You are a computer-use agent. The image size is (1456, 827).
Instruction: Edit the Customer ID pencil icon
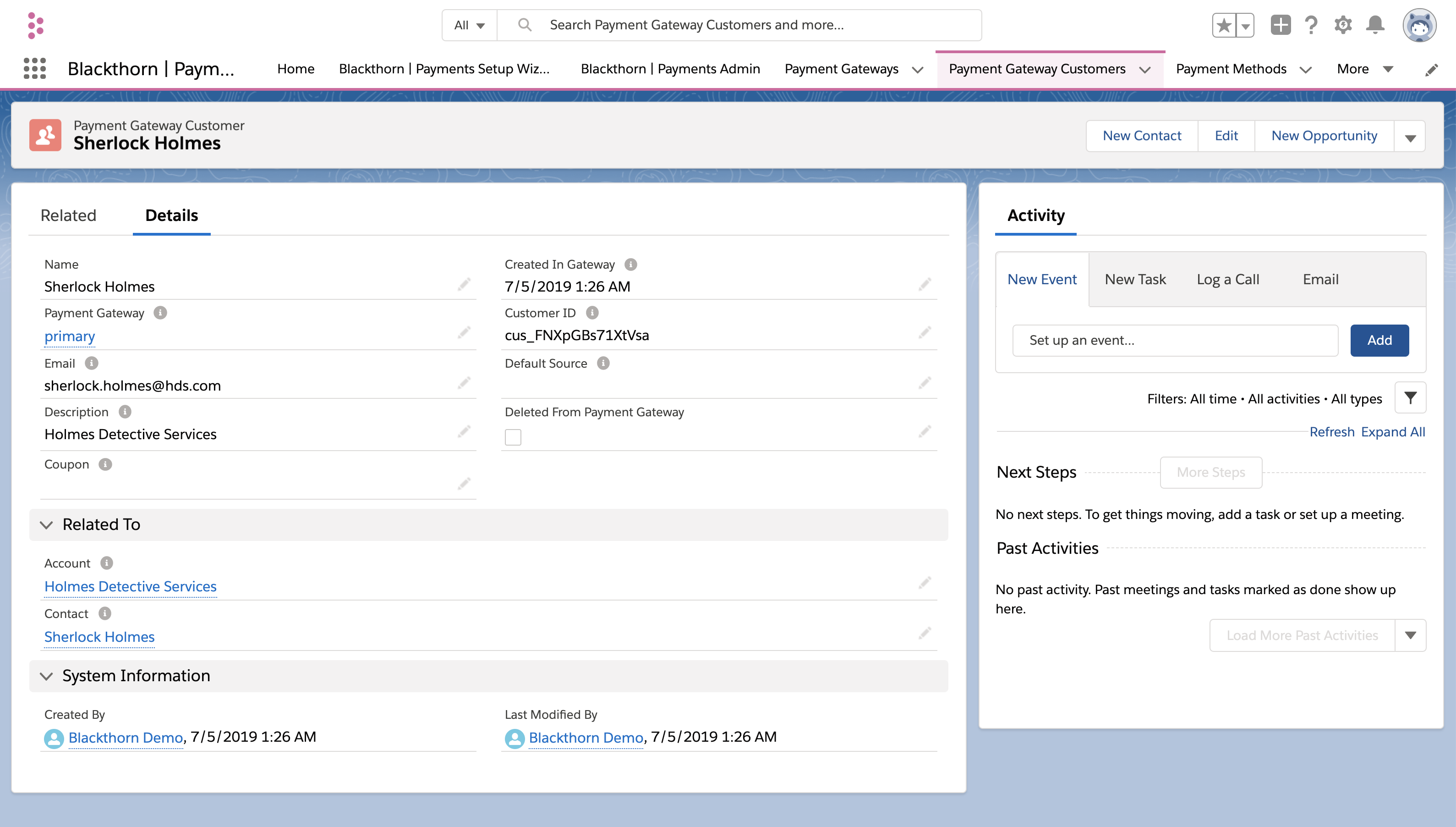click(925, 332)
